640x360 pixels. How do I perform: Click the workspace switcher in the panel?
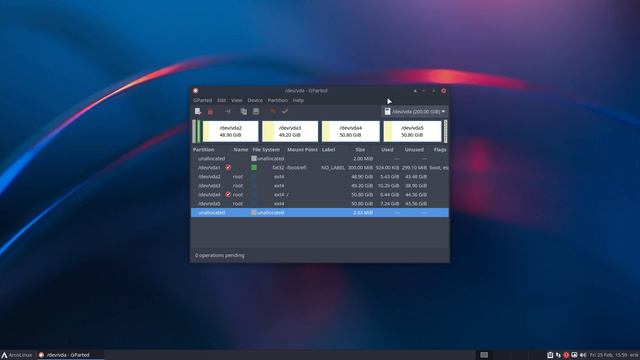coord(484,355)
